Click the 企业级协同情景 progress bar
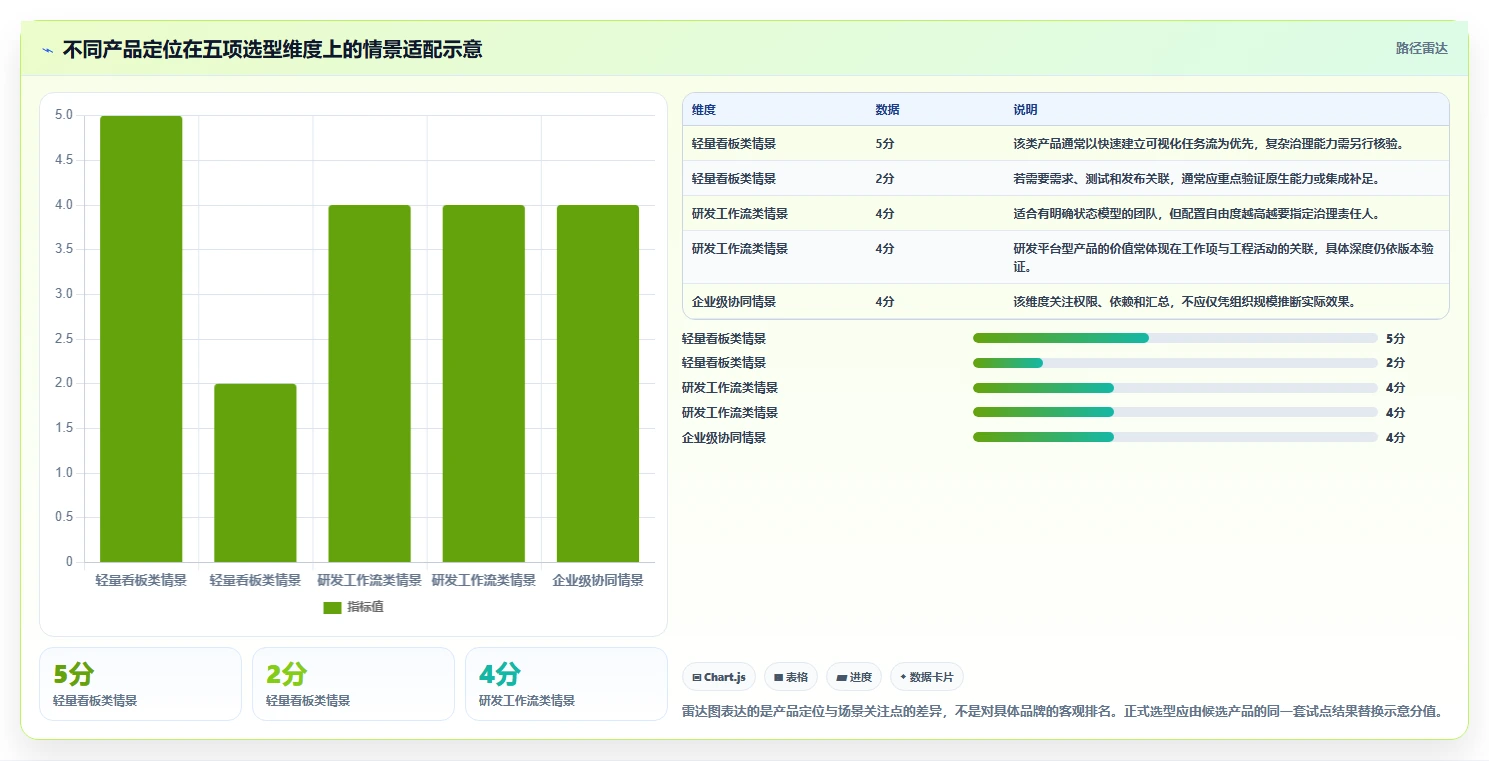 pos(1175,437)
